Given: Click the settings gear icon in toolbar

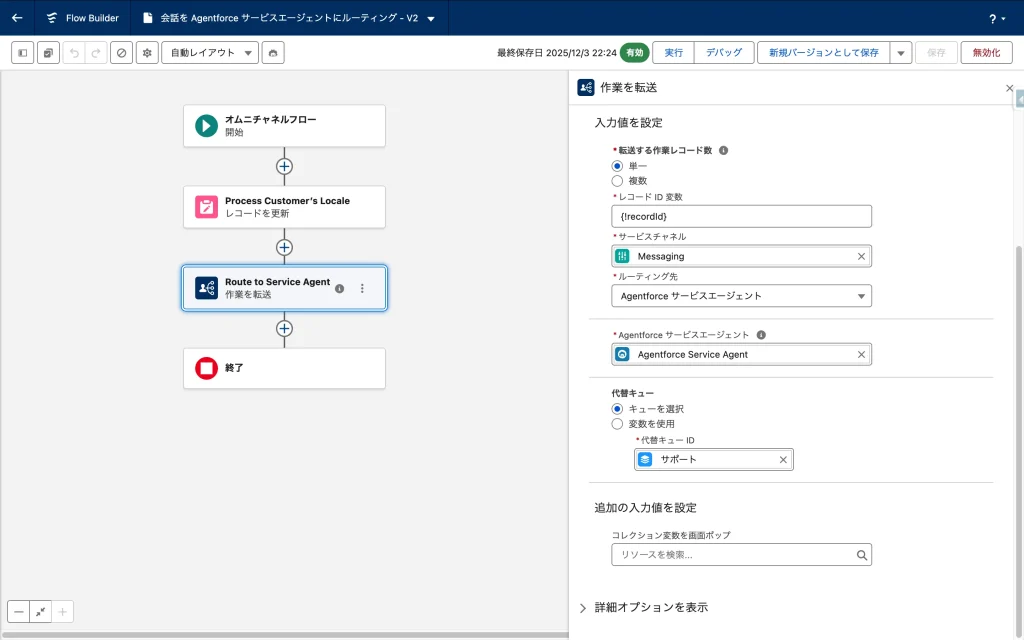Looking at the screenshot, I should (x=147, y=53).
